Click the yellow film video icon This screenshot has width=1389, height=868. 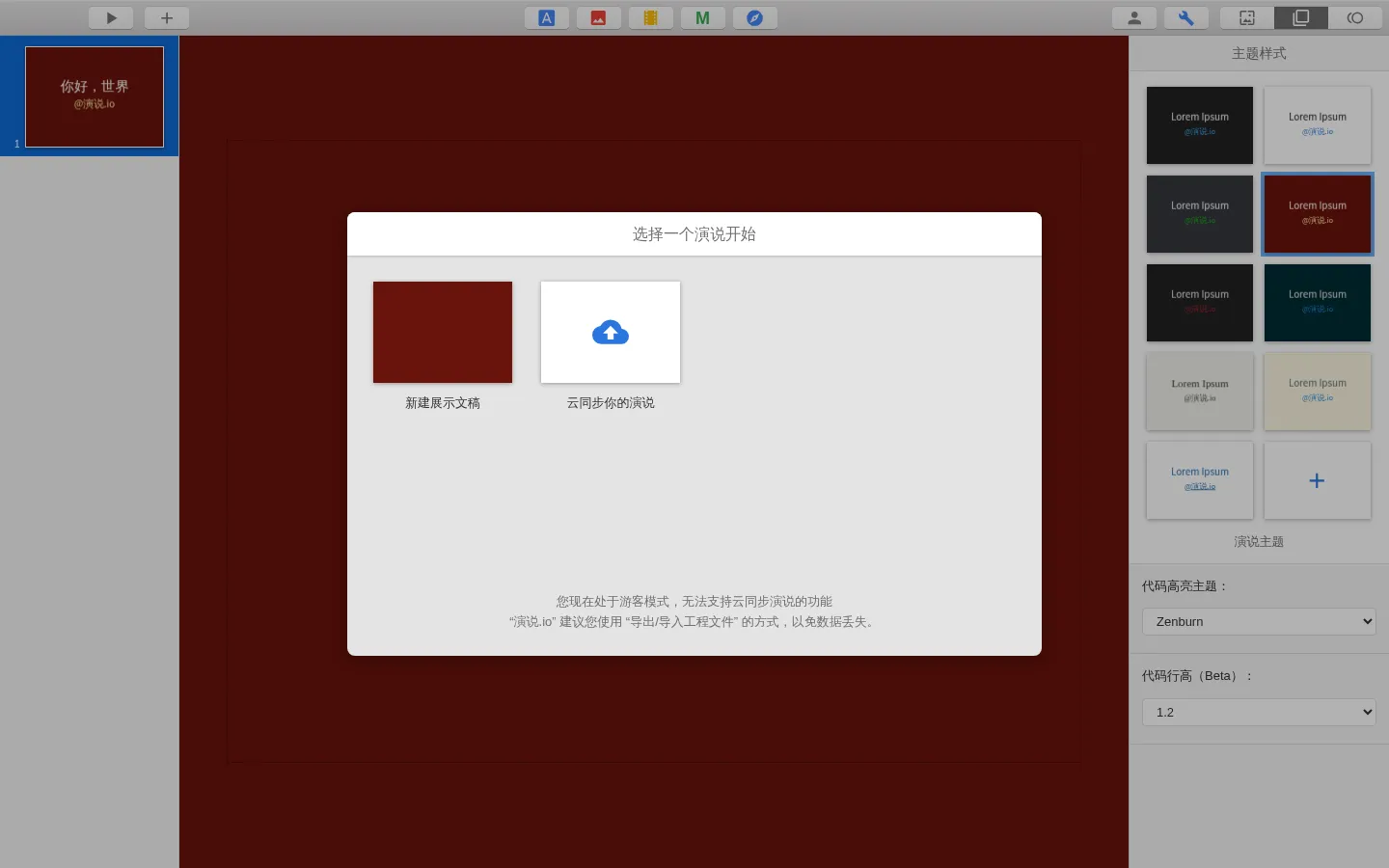651,17
